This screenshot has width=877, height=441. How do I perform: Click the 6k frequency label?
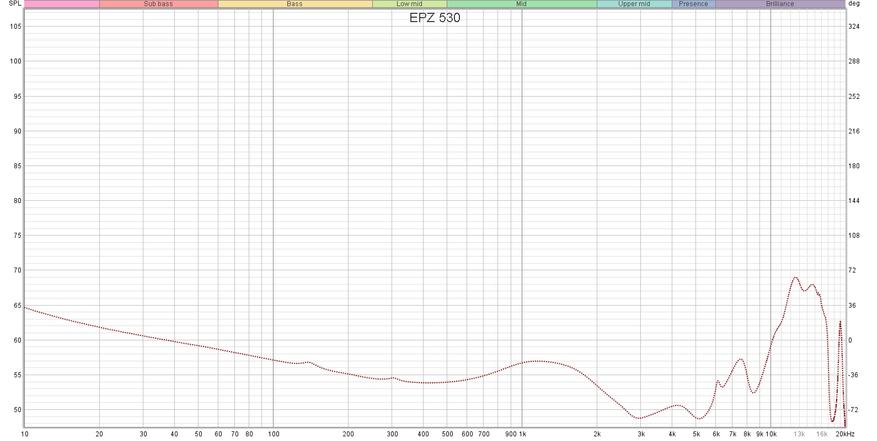(x=716, y=434)
